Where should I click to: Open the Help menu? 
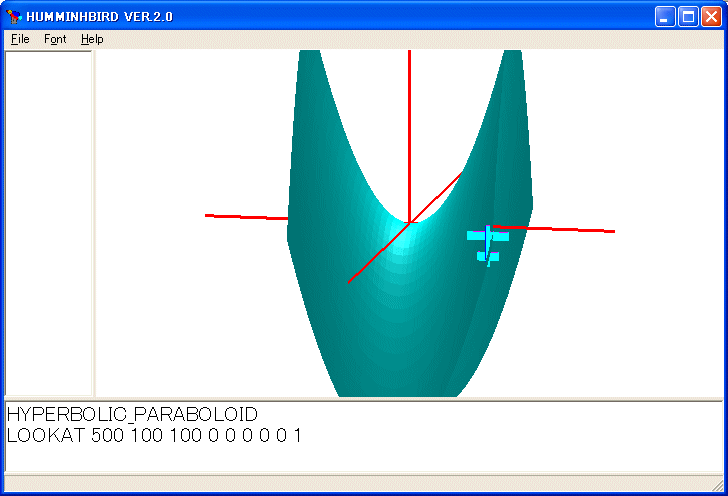(92, 39)
